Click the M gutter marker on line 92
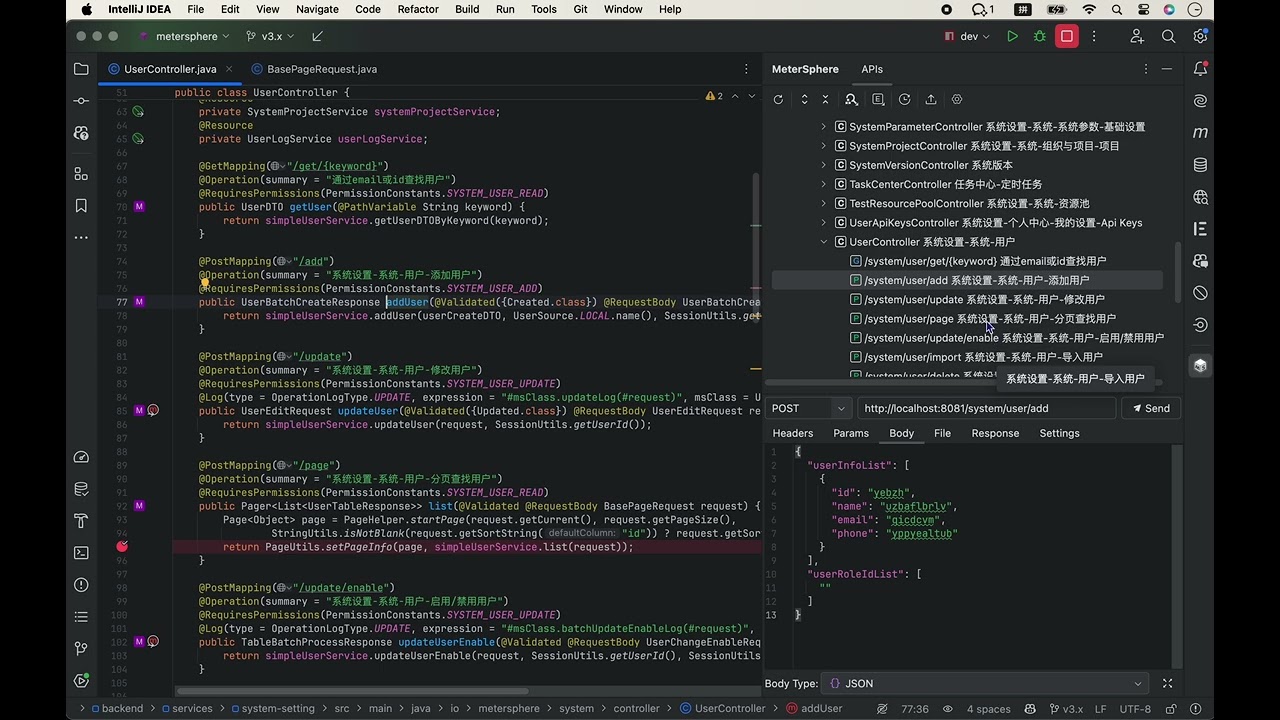 [x=139, y=506]
